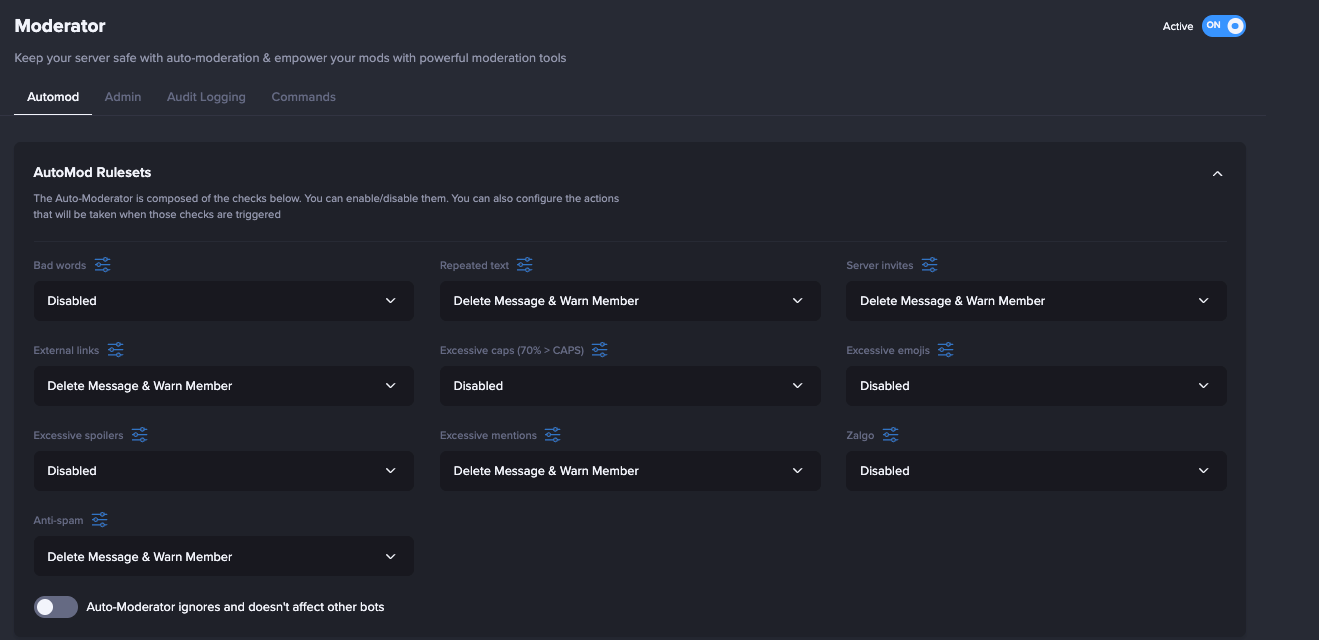Switch to the Admin tab

[x=123, y=97]
